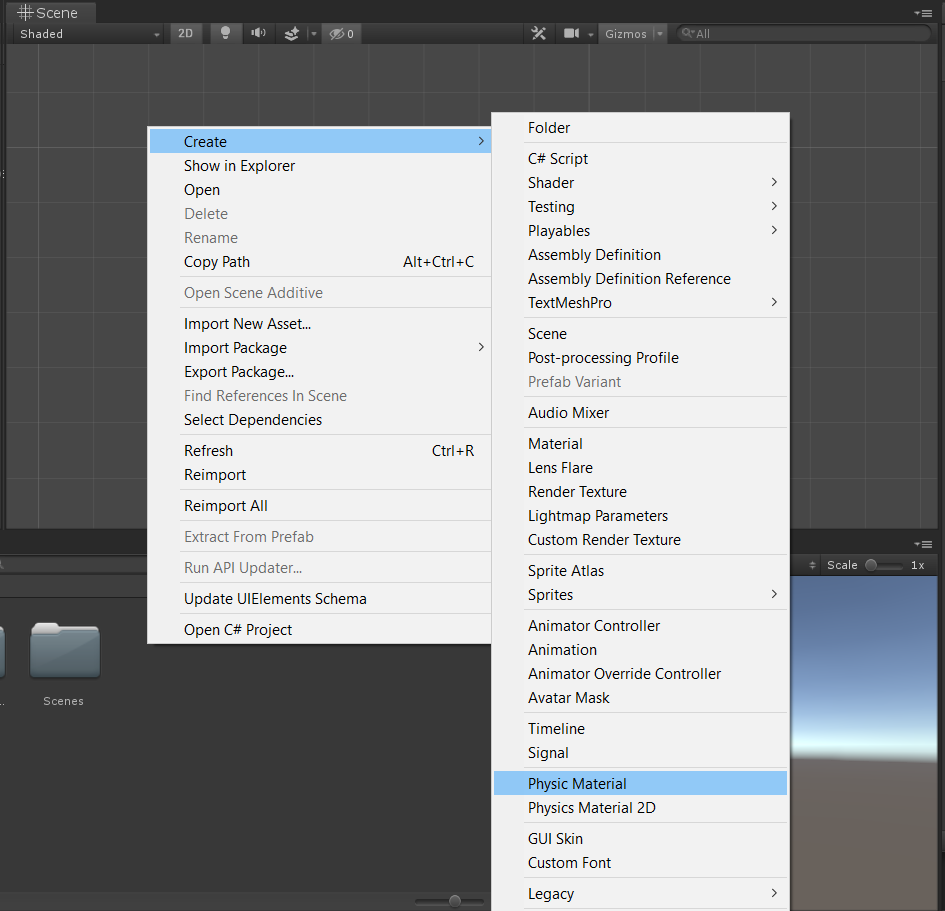Create a Signal asset
Image resolution: width=945 pixels, height=911 pixels.
click(x=640, y=753)
